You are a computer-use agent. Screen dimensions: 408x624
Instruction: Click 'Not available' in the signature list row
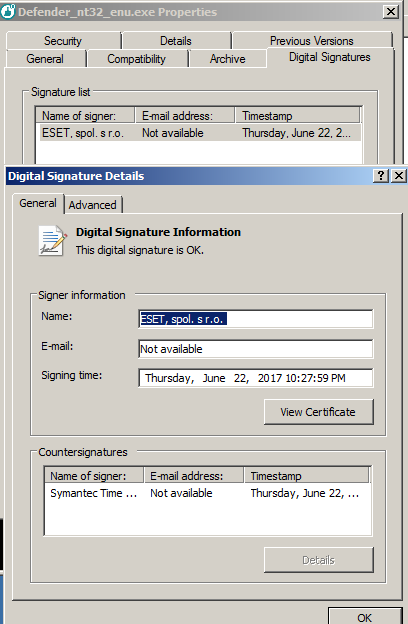click(173, 133)
